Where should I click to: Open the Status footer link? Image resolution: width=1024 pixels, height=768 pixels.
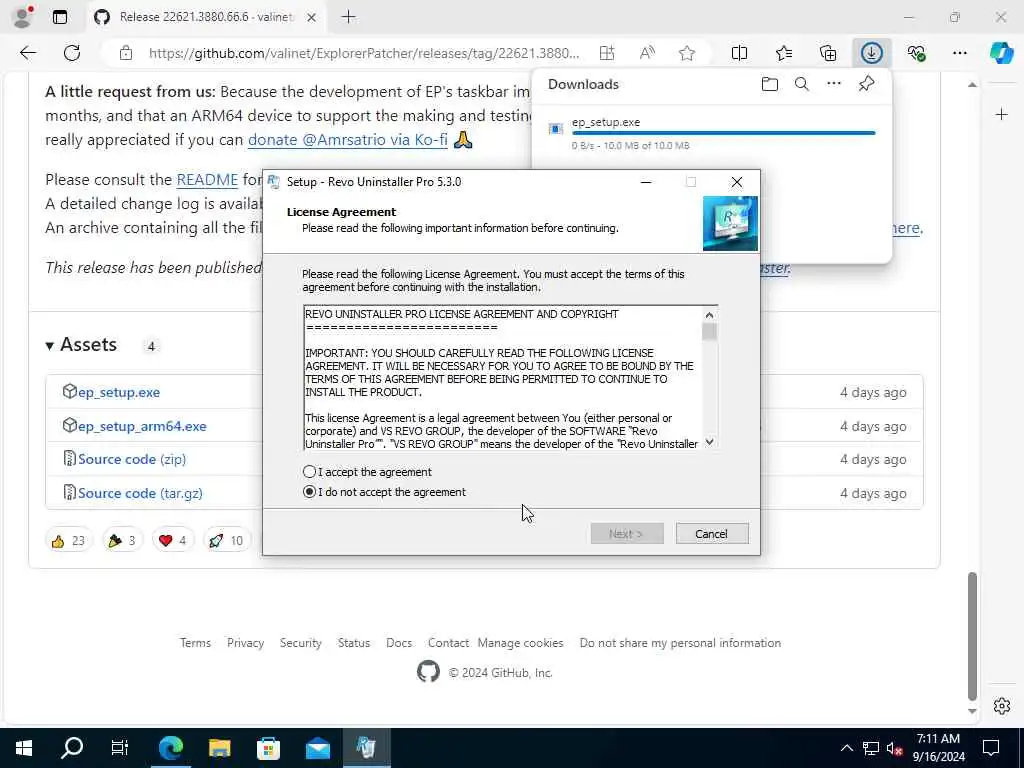354,643
